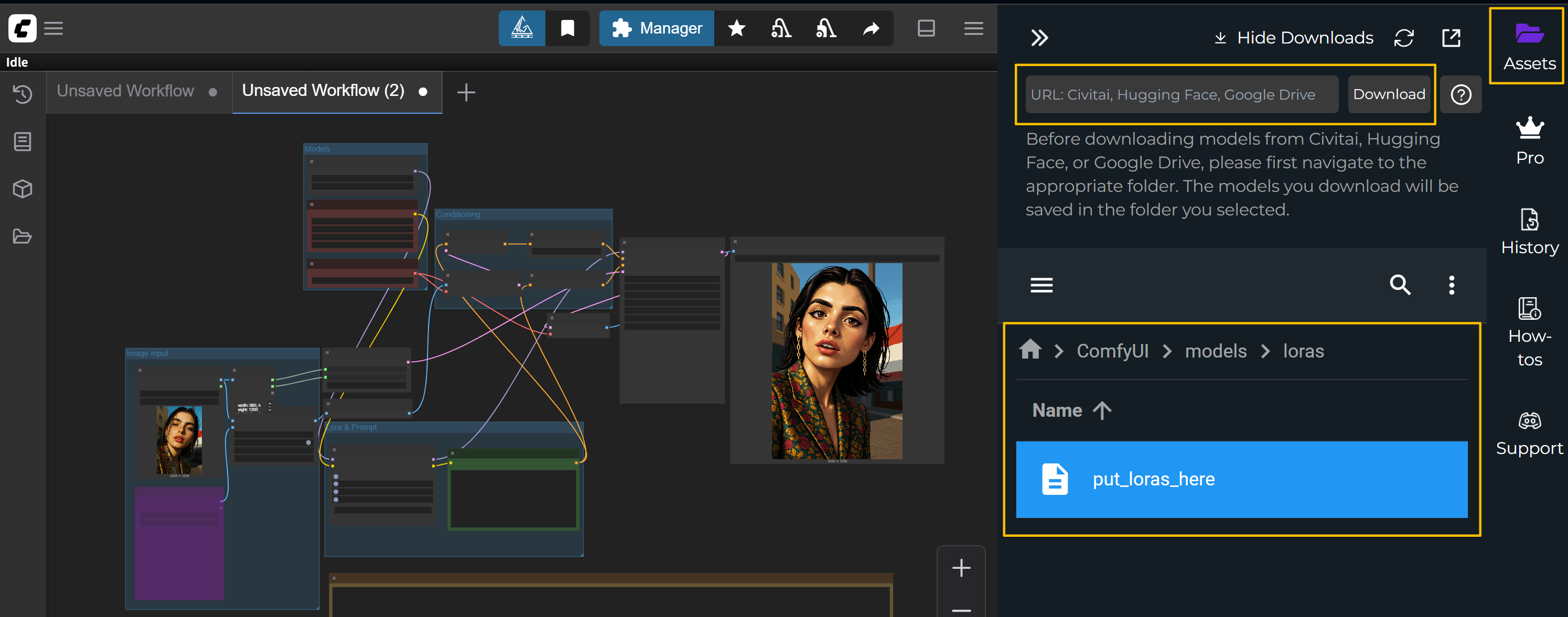Open the Support tab
Image resolution: width=1568 pixels, height=617 pixels.
tap(1529, 433)
